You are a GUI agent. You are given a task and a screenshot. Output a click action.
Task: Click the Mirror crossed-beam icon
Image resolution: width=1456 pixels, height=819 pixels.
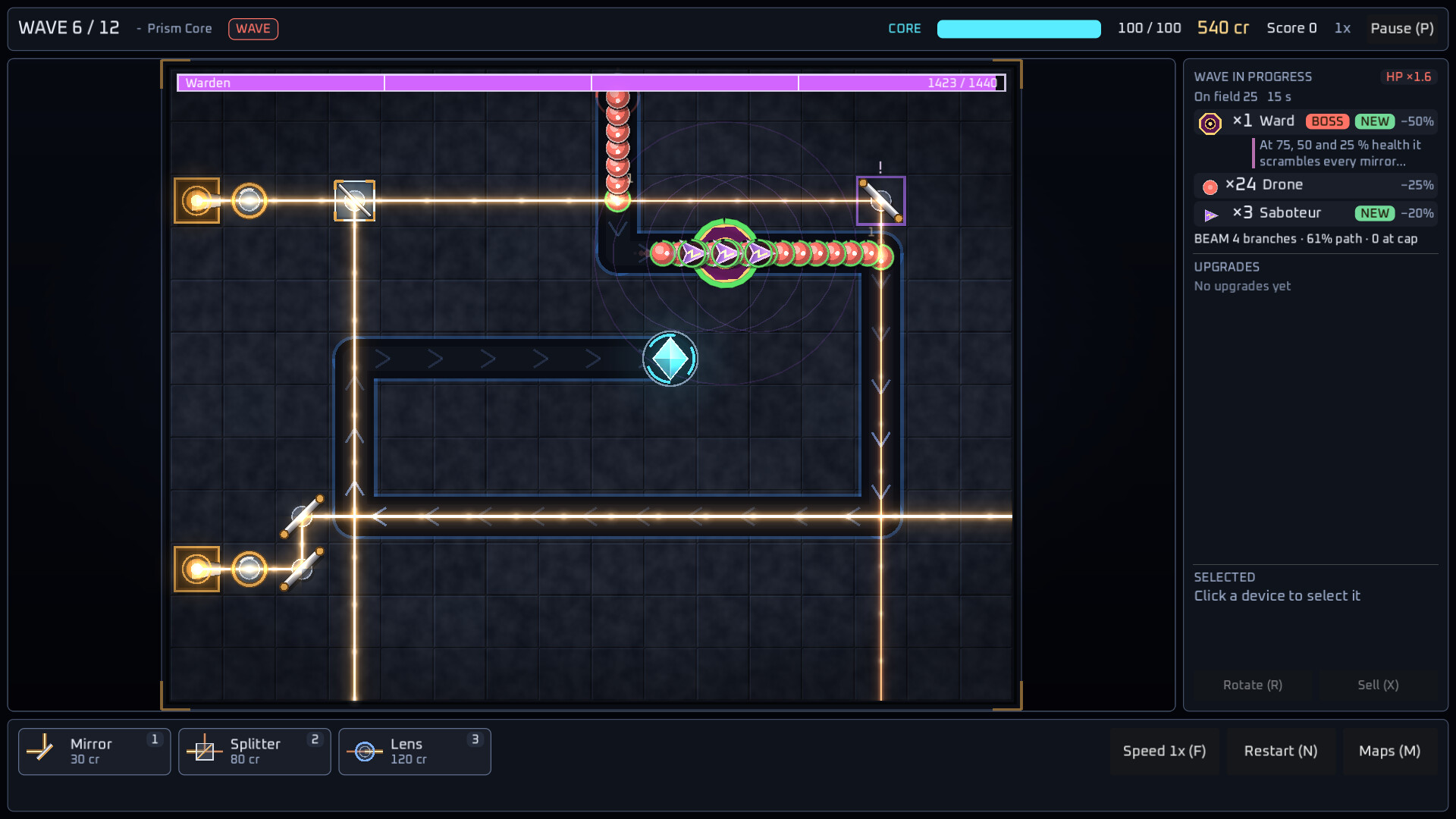(40, 749)
